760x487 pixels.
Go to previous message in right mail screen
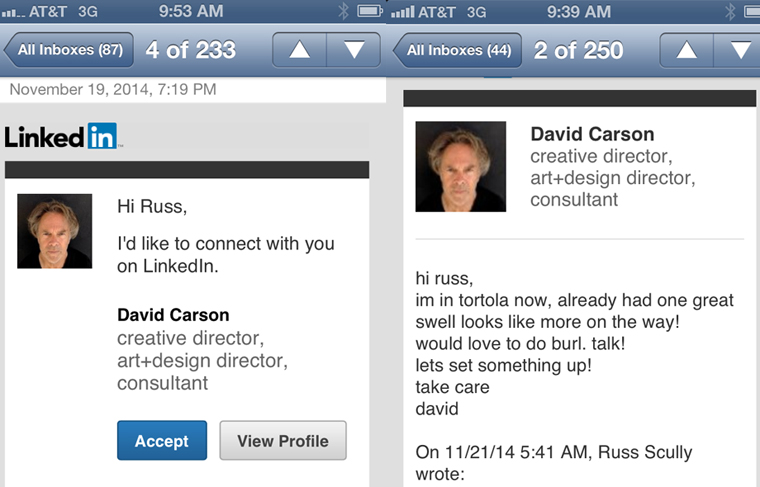[x=686, y=50]
